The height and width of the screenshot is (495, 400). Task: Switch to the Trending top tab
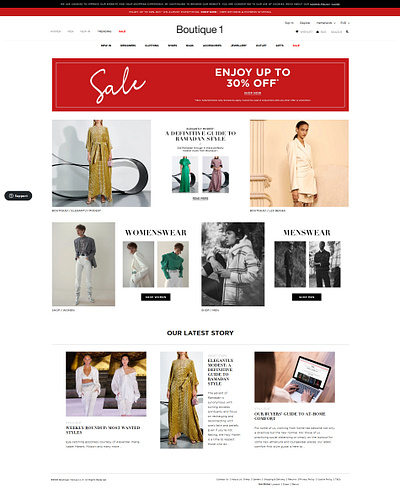104,31
